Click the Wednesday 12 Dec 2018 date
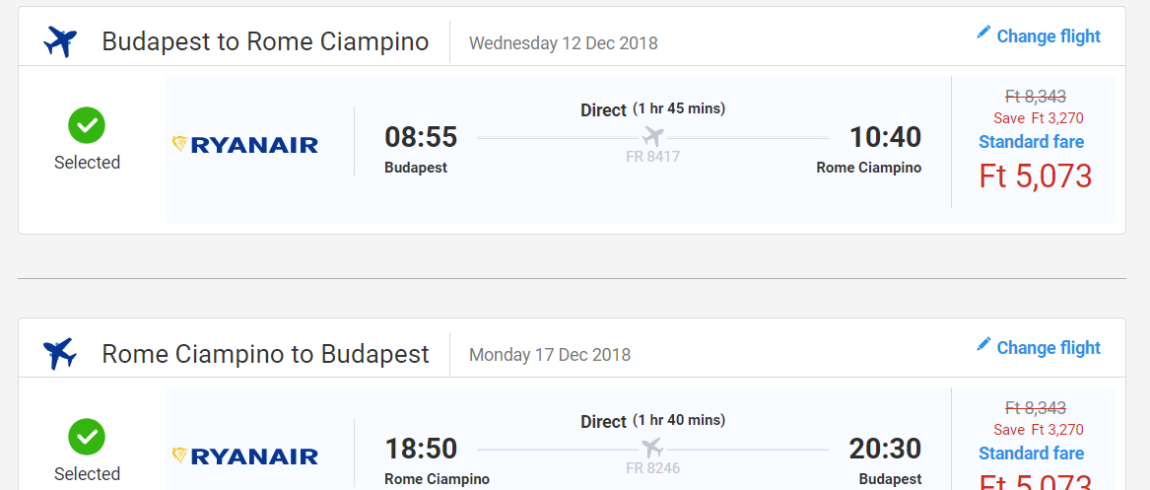This screenshot has width=1150, height=490. coord(563,43)
